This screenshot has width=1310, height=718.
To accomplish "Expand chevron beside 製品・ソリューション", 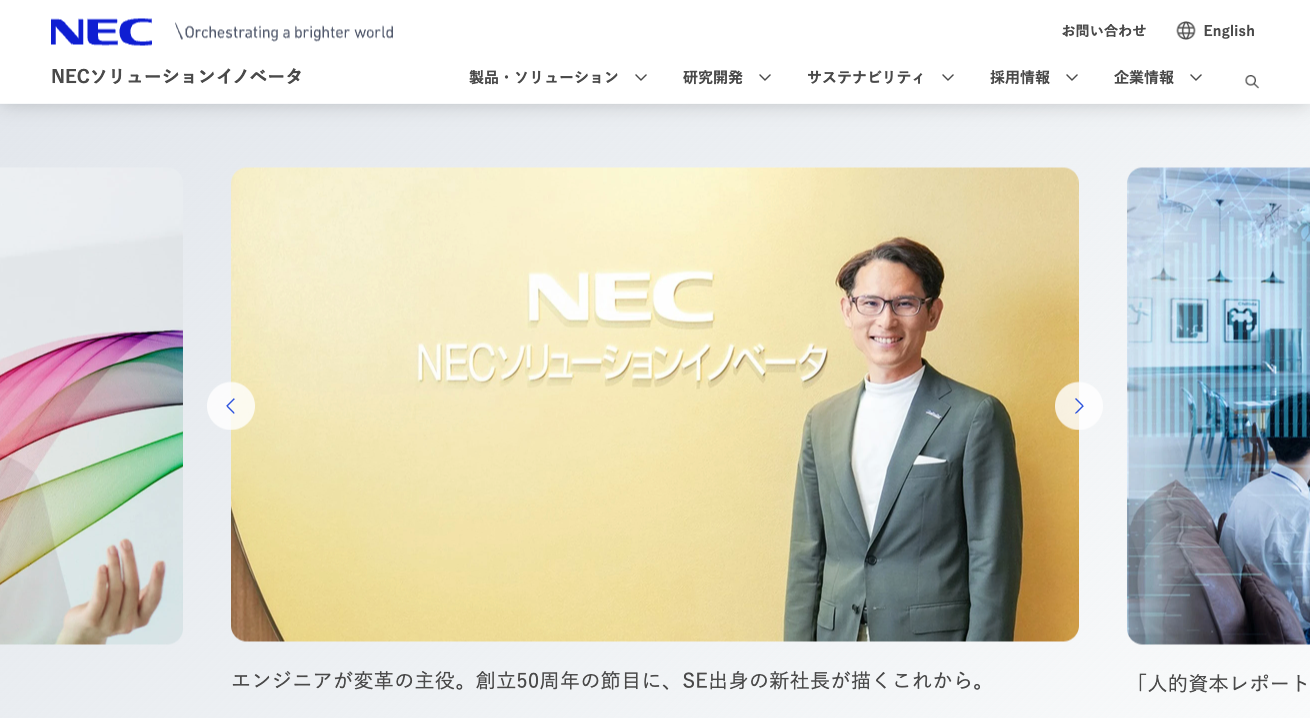I will (x=641, y=77).
